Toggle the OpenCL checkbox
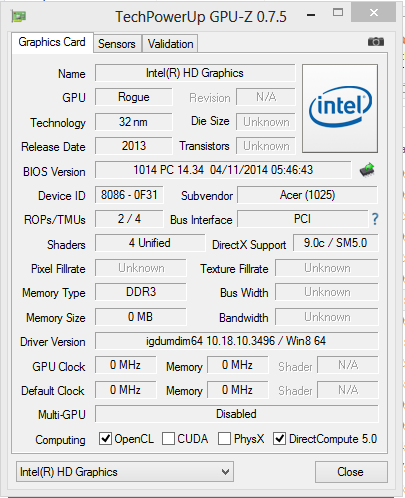The image size is (405, 498). coord(105,439)
